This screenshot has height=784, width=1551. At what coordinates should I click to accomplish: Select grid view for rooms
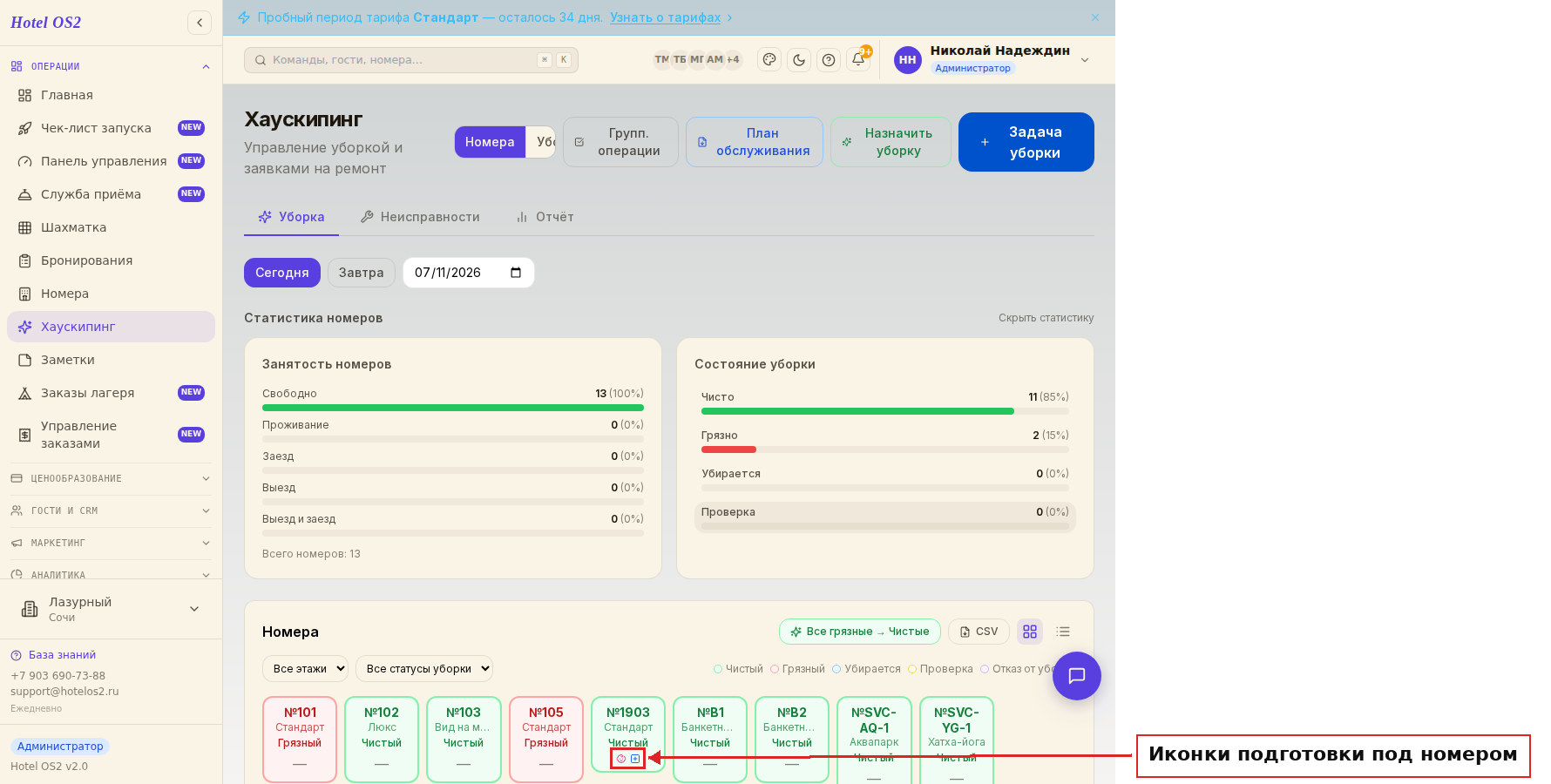point(1030,632)
